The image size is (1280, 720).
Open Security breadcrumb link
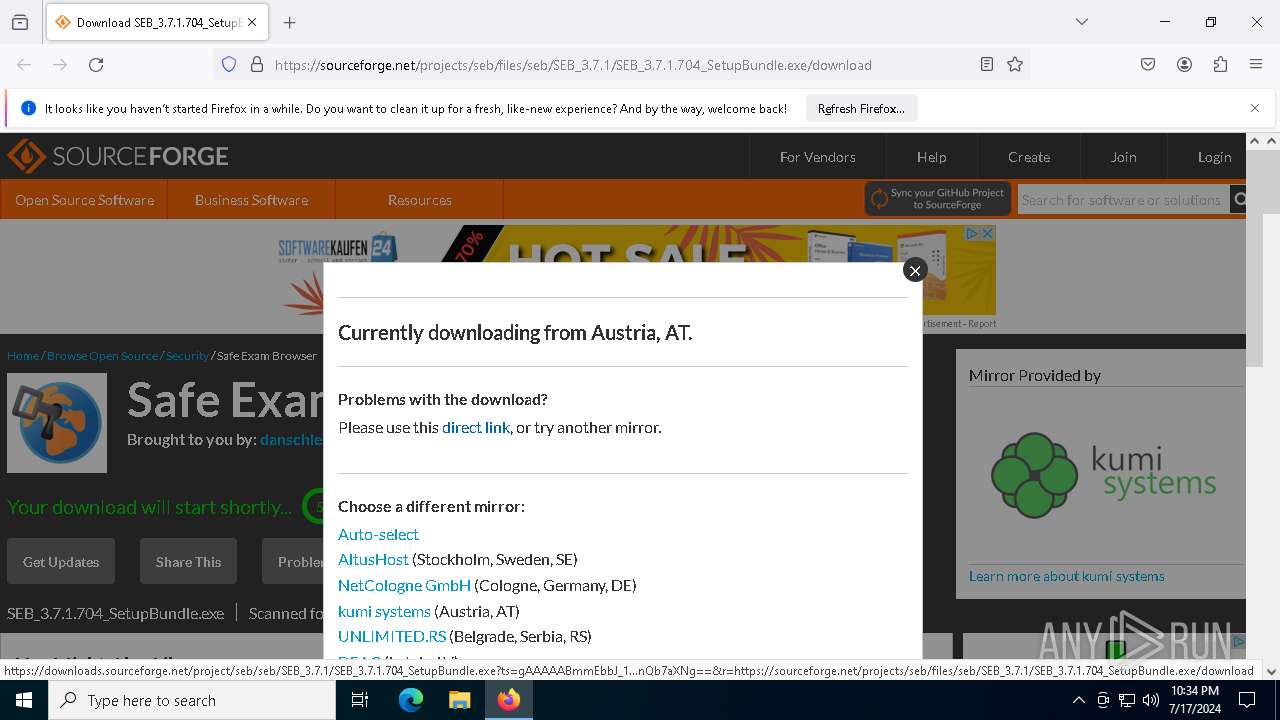click(x=187, y=356)
